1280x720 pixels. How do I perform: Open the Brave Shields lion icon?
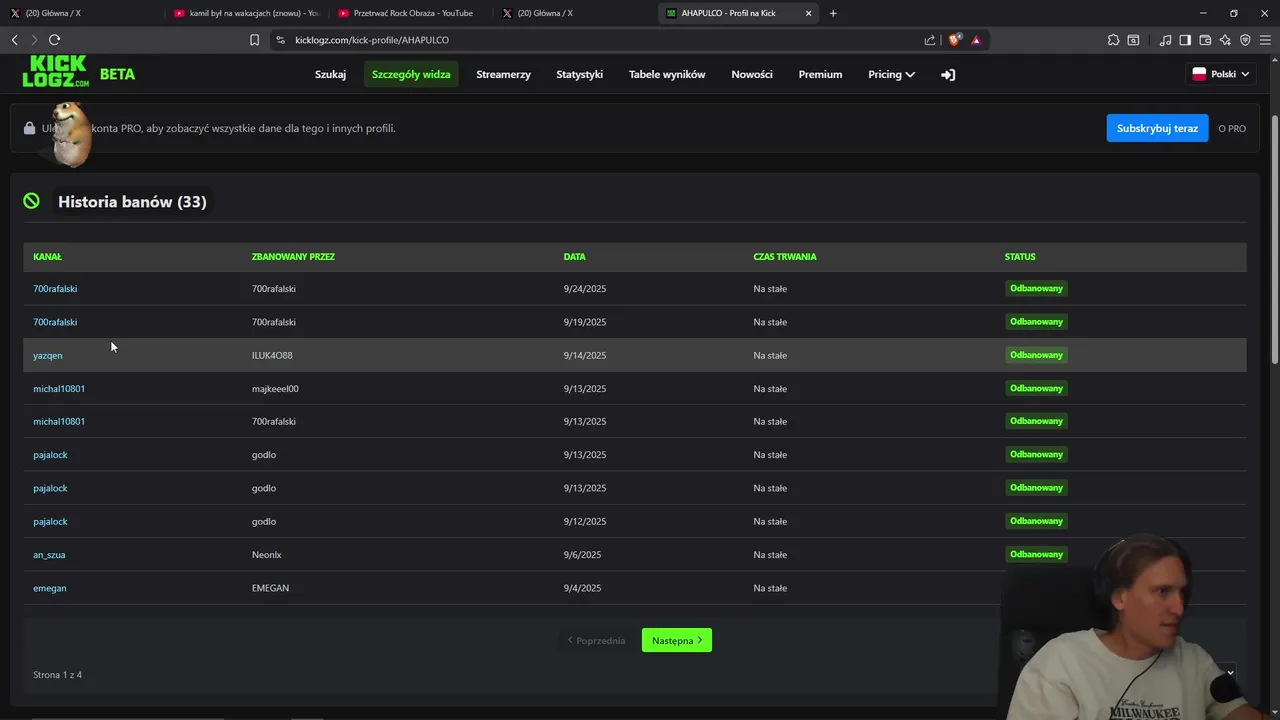(955, 40)
